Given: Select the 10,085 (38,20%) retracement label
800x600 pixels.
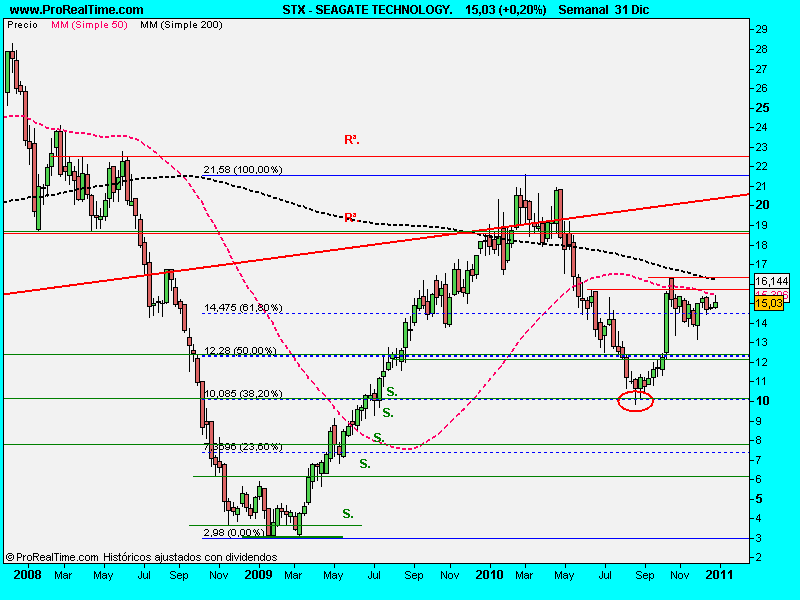Looking at the screenshot, I should tap(243, 393).
